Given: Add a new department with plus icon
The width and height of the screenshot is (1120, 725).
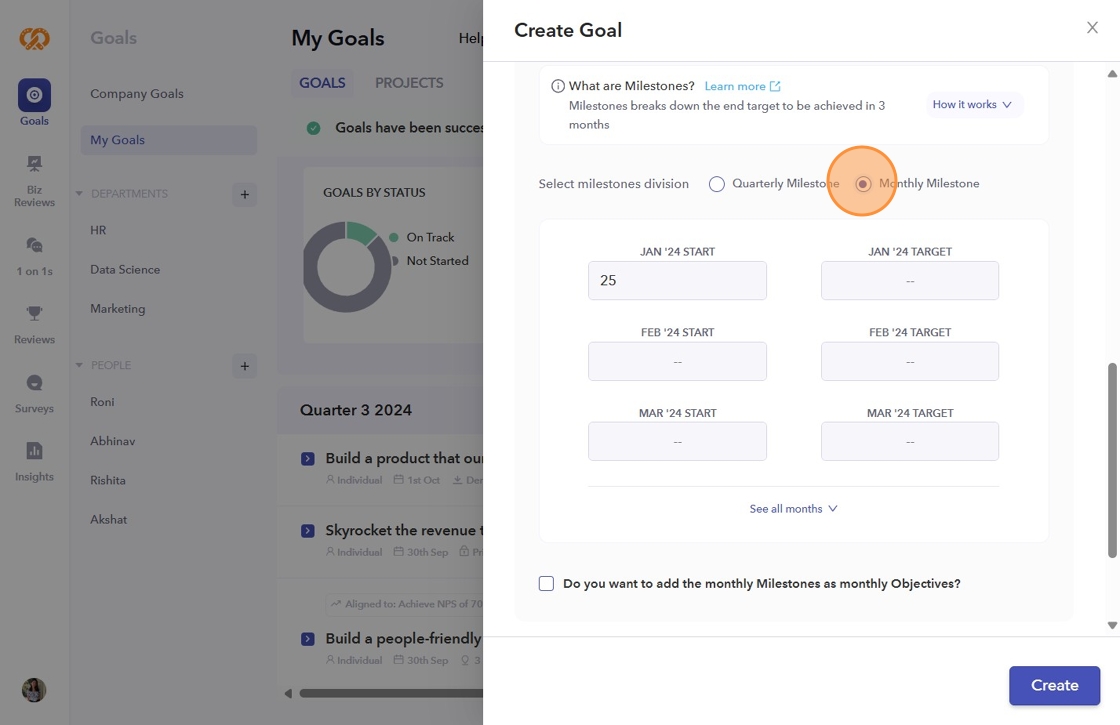Looking at the screenshot, I should [244, 194].
